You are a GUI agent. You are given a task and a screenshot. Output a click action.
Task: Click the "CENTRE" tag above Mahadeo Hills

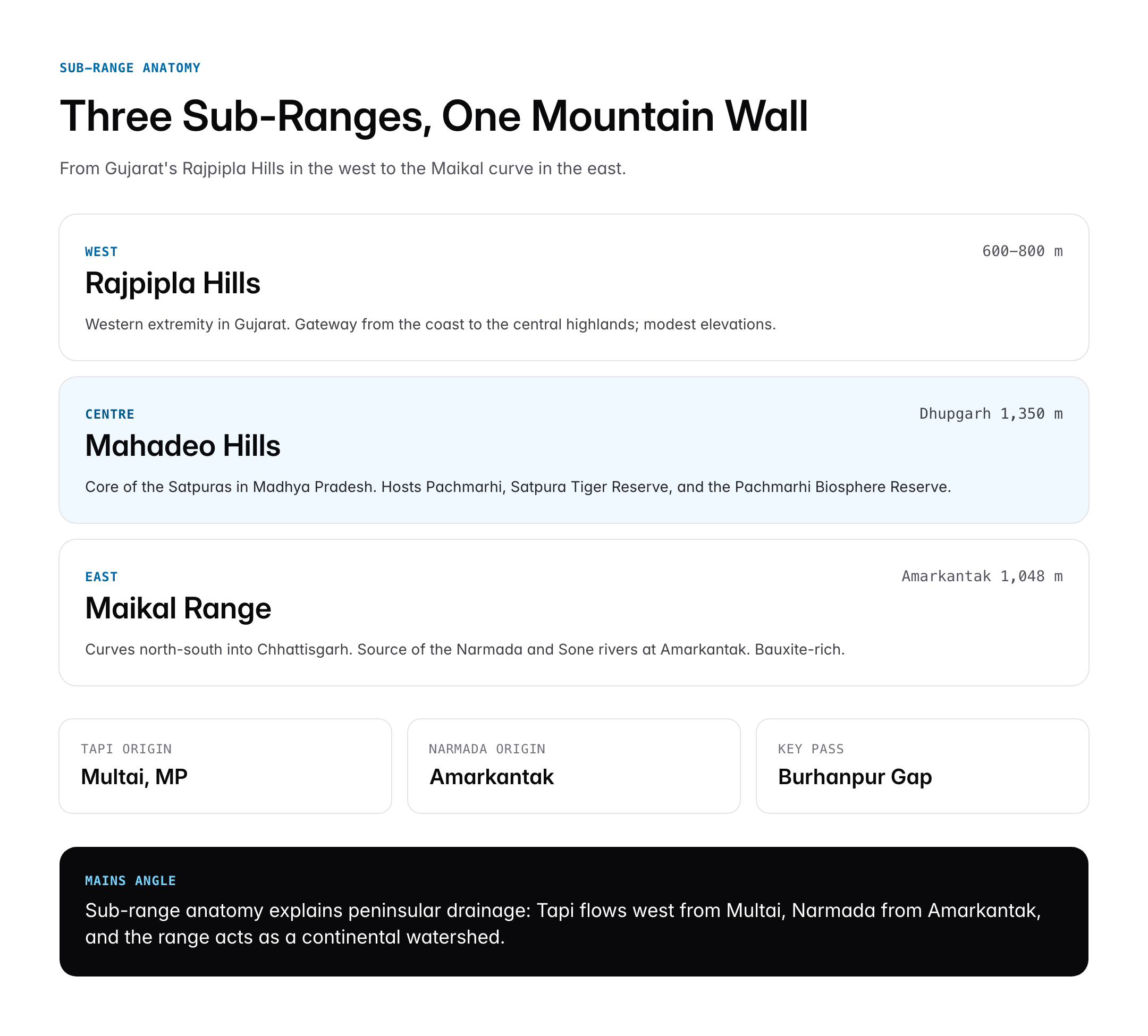coord(110,414)
